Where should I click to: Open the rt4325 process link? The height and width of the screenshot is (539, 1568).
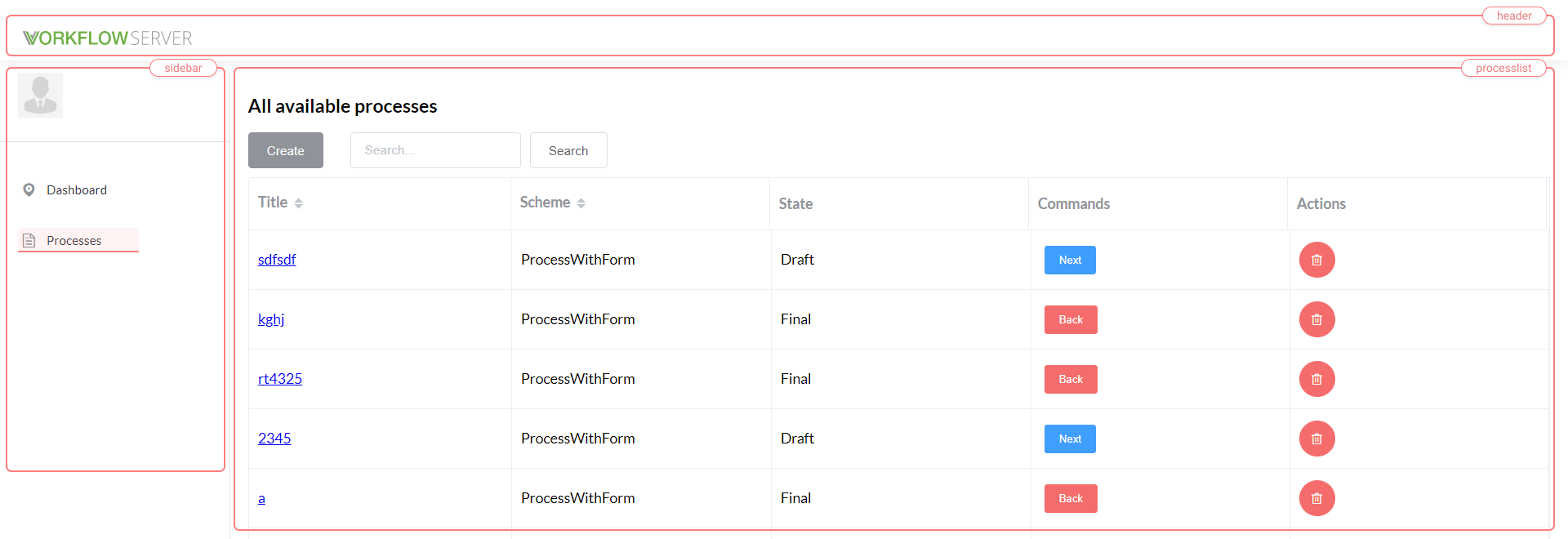[280, 379]
